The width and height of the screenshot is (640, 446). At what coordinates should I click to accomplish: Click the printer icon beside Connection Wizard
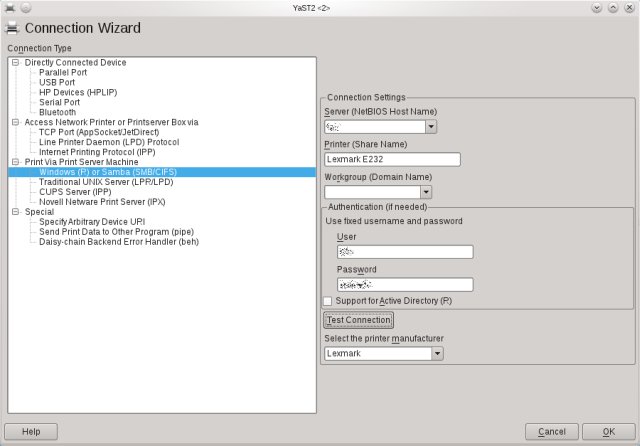coord(12,28)
